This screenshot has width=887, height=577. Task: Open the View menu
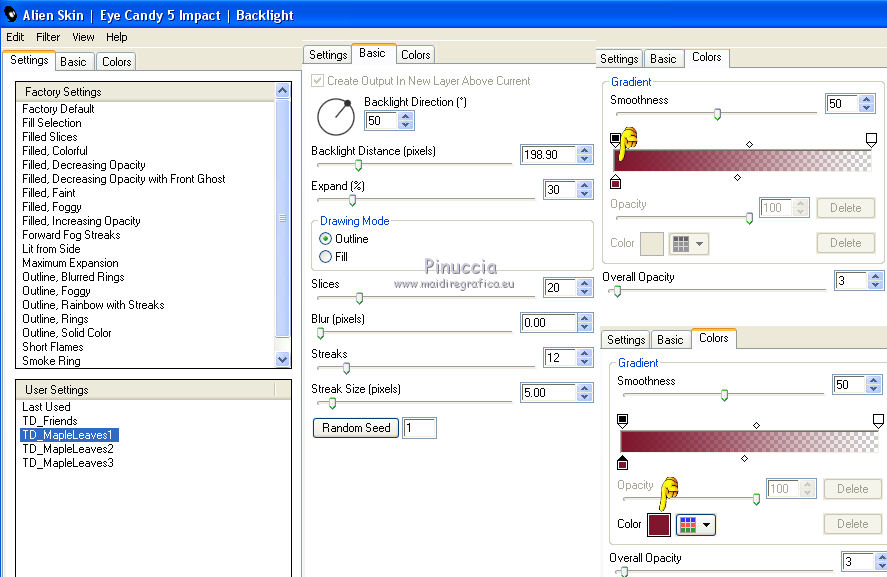point(83,37)
